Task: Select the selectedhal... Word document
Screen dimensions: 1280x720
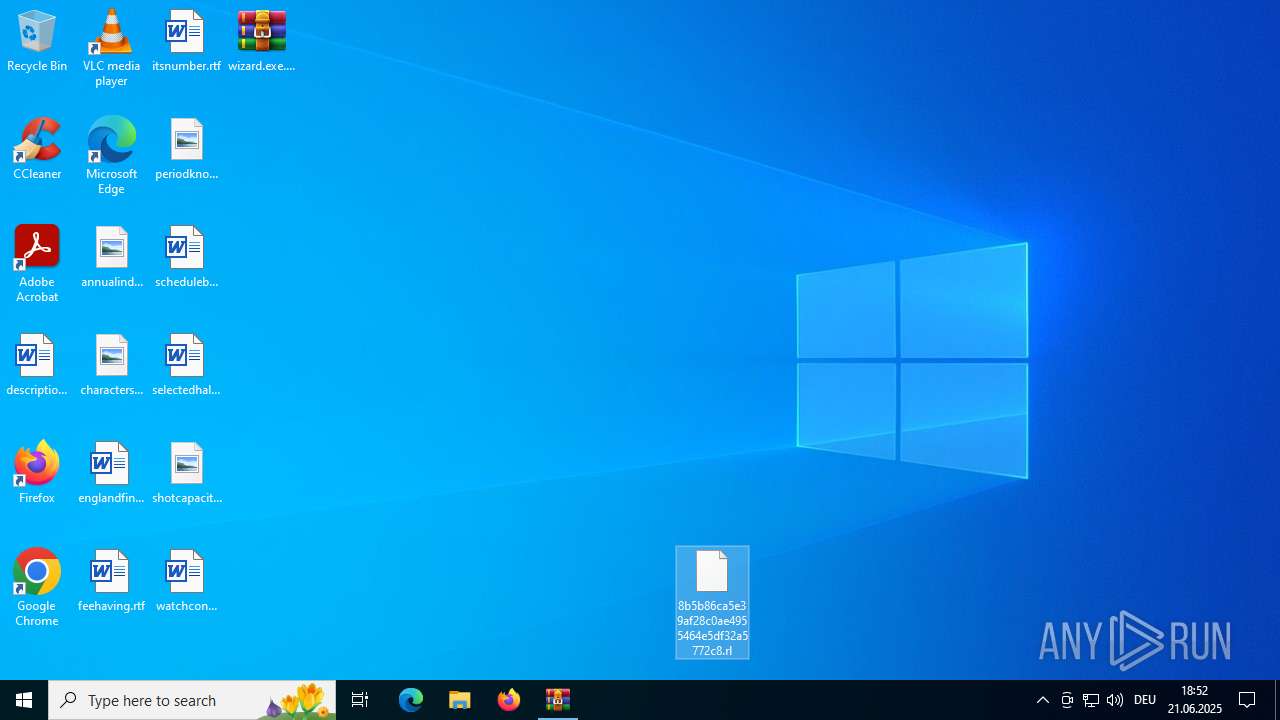Action: tap(186, 366)
